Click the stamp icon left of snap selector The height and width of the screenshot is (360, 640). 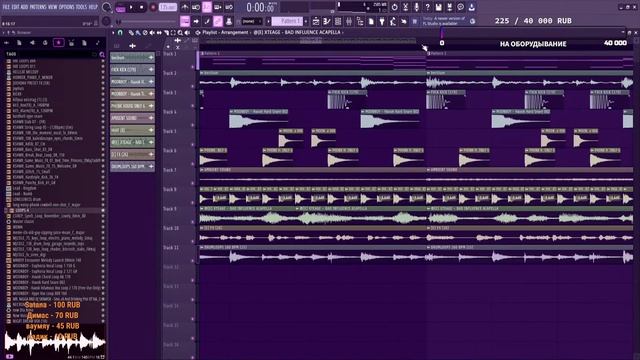pyautogui.click(x=229, y=21)
